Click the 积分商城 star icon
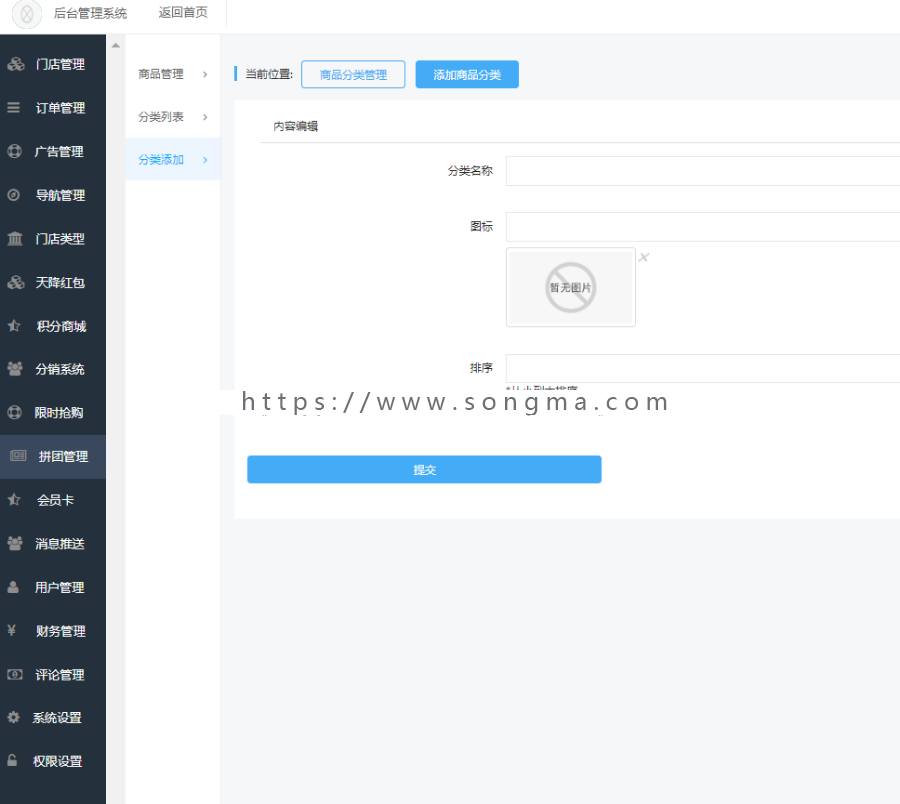 (14, 325)
